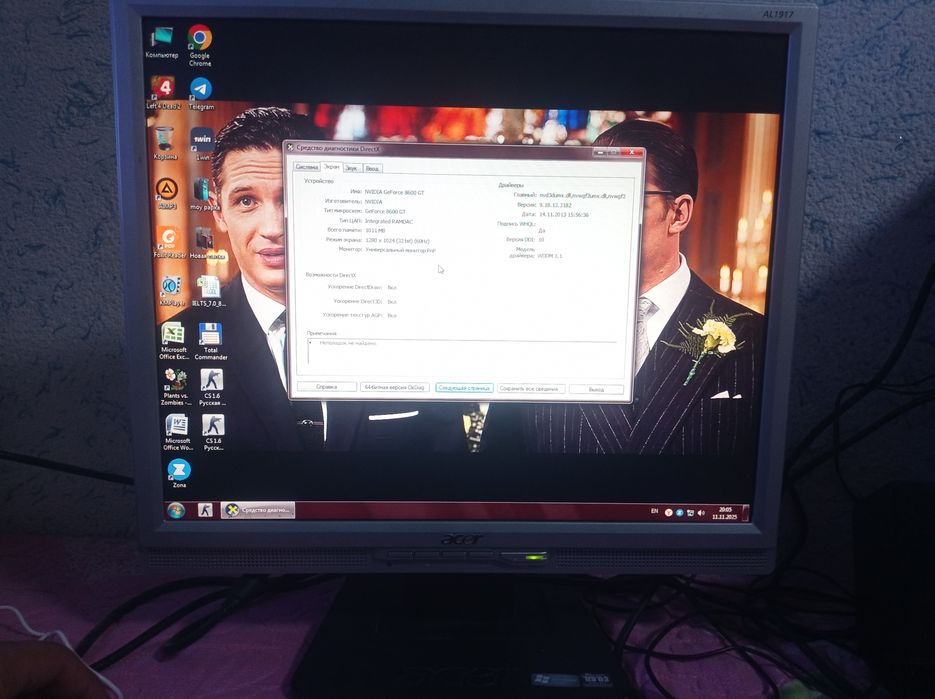935x699 pixels.
Task: Open the 1win desktop shortcut
Action: [x=202, y=144]
